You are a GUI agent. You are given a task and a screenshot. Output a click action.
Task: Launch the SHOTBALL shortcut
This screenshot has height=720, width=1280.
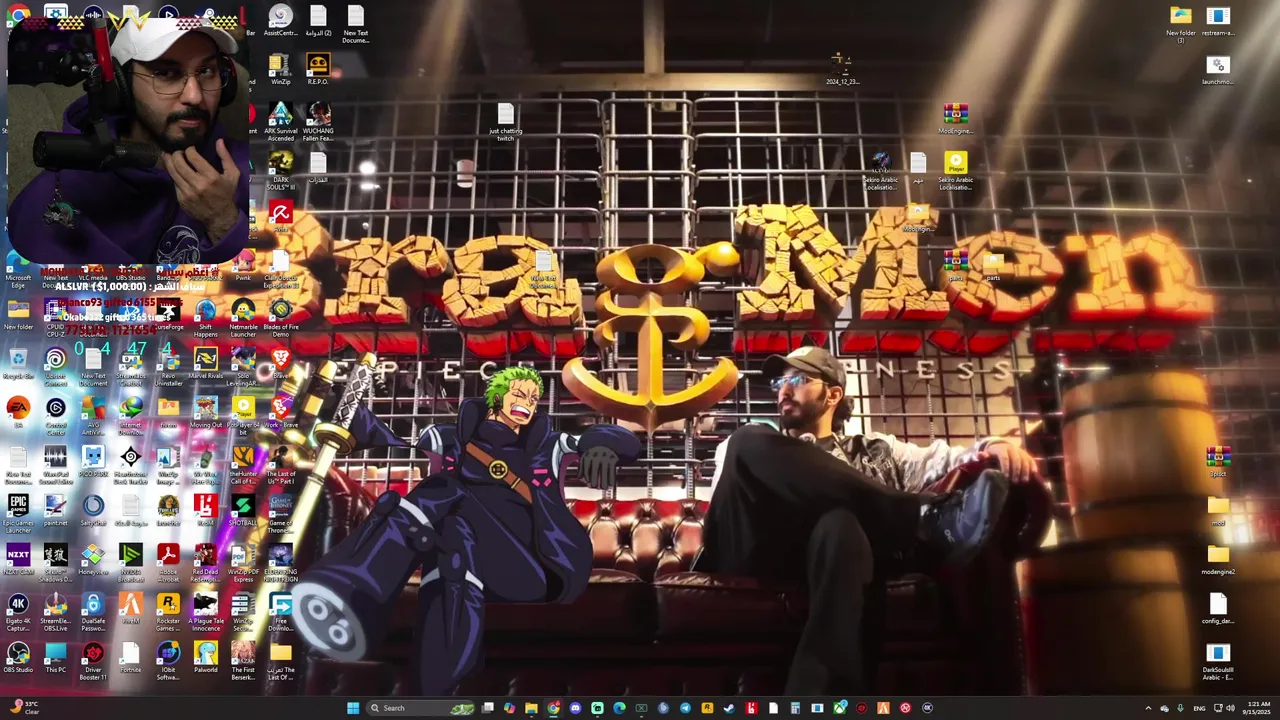pos(243,511)
